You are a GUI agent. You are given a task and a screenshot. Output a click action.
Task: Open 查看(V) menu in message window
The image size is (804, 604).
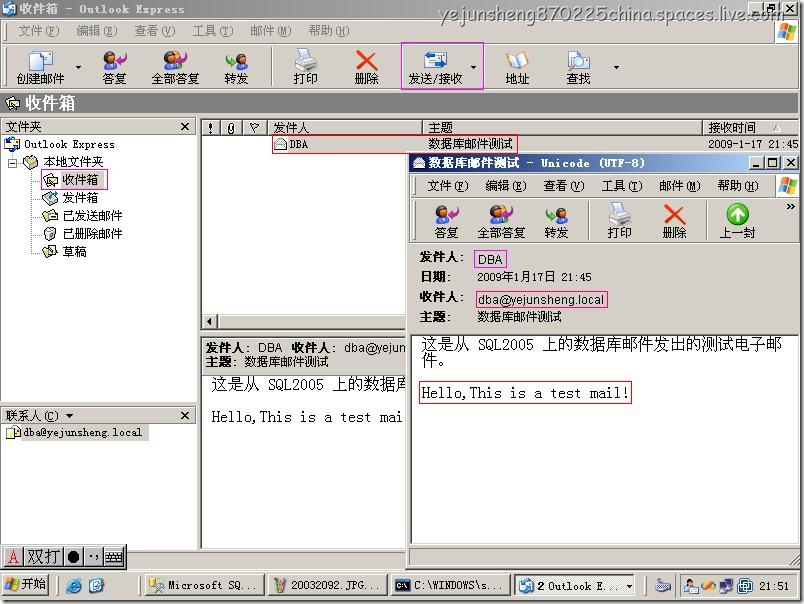564,186
